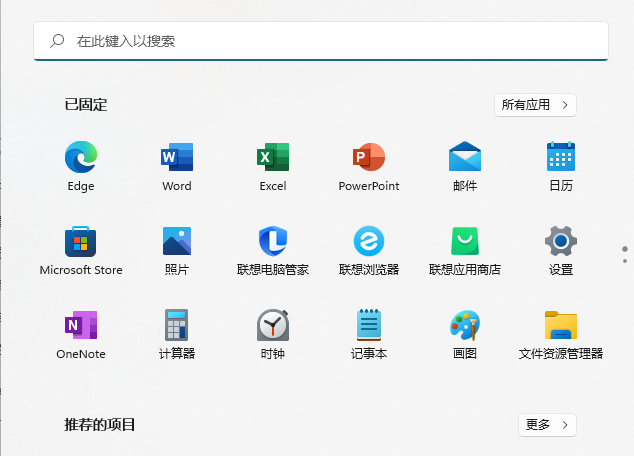Open 文件资源管理器 file explorer
634x456 pixels.
[561, 334]
